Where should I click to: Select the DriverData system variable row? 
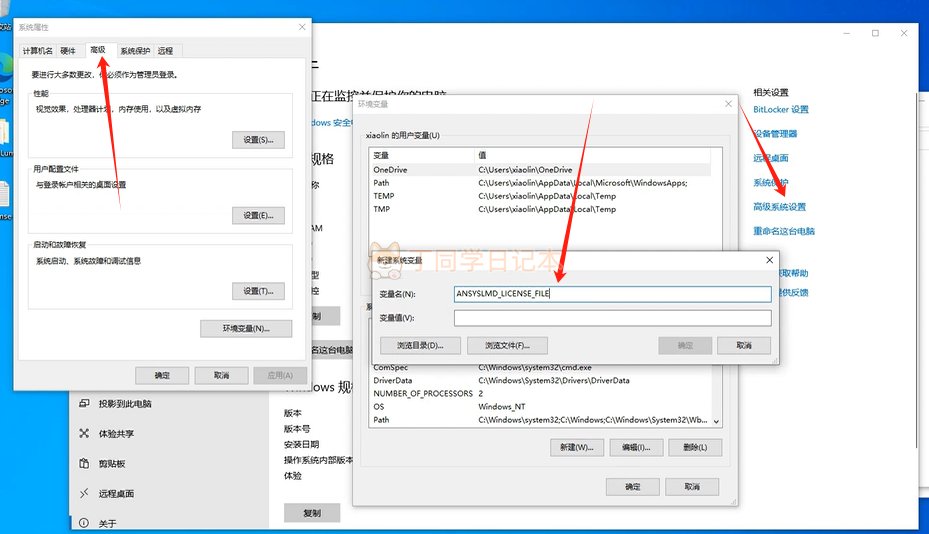coord(540,380)
